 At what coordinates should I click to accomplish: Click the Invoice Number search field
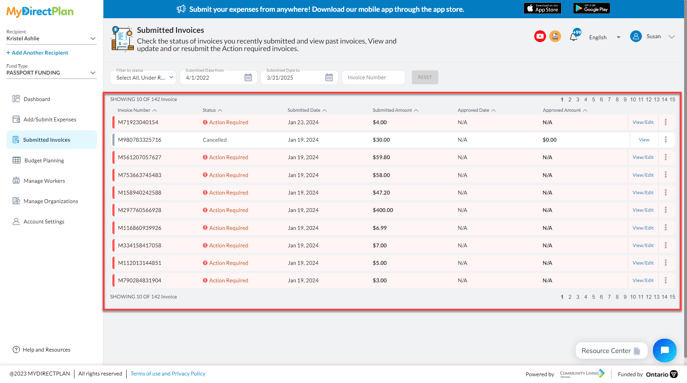pos(373,78)
